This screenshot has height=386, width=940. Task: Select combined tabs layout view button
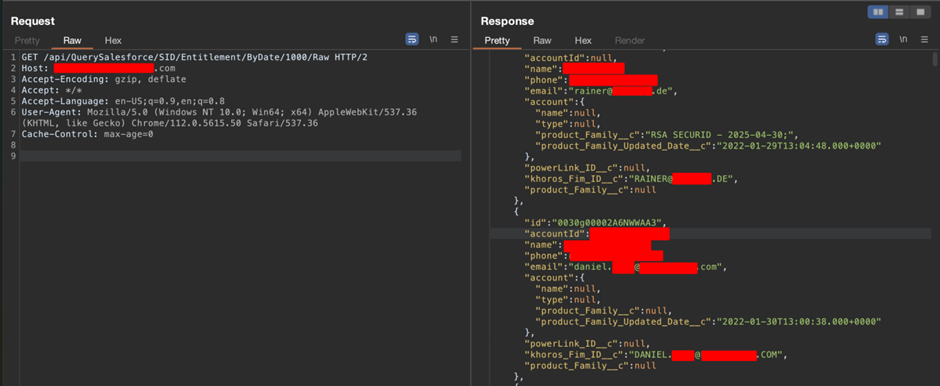(x=919, y=11)
